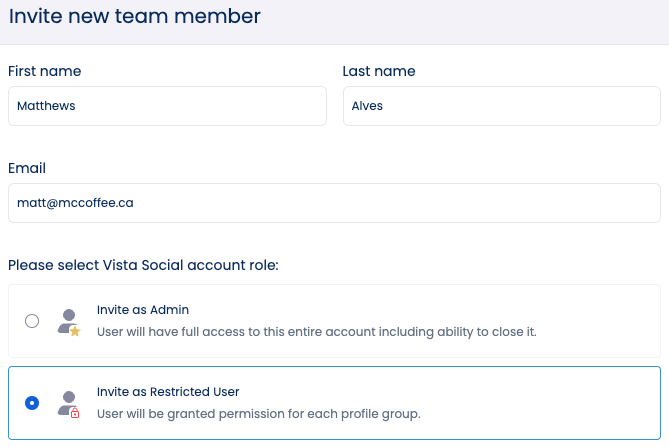Choose the highlighted Restricted User option card
This screenshot has width=669, height=447.
coord(334,403)
